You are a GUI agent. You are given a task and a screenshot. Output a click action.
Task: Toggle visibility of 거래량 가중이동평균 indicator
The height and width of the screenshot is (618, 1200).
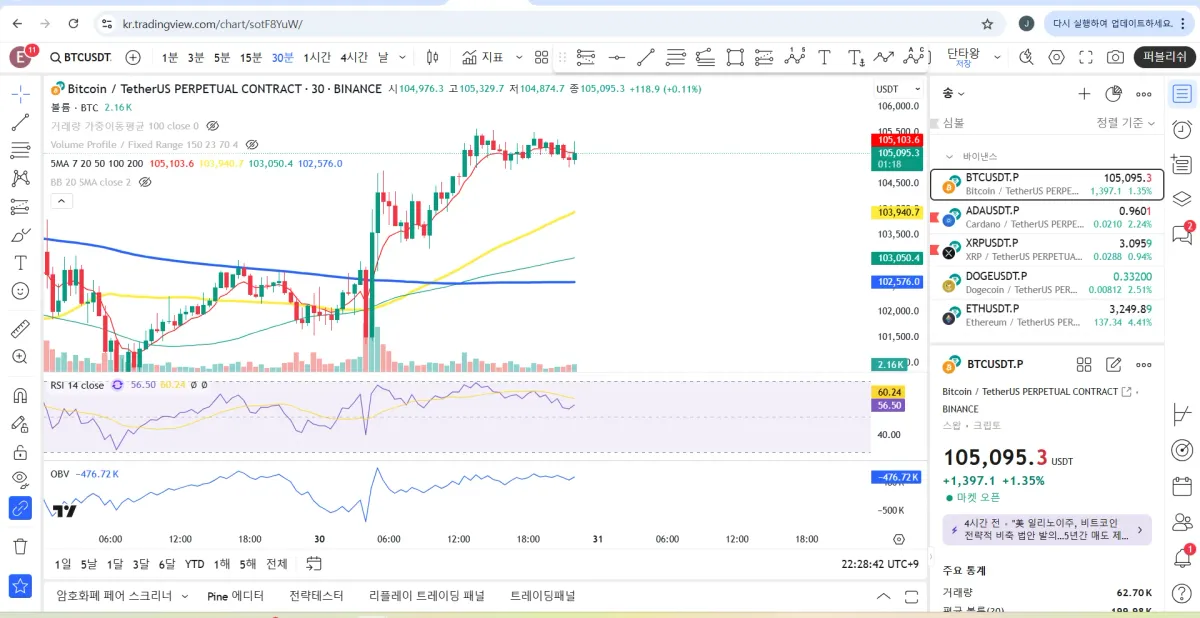(212, 126)
